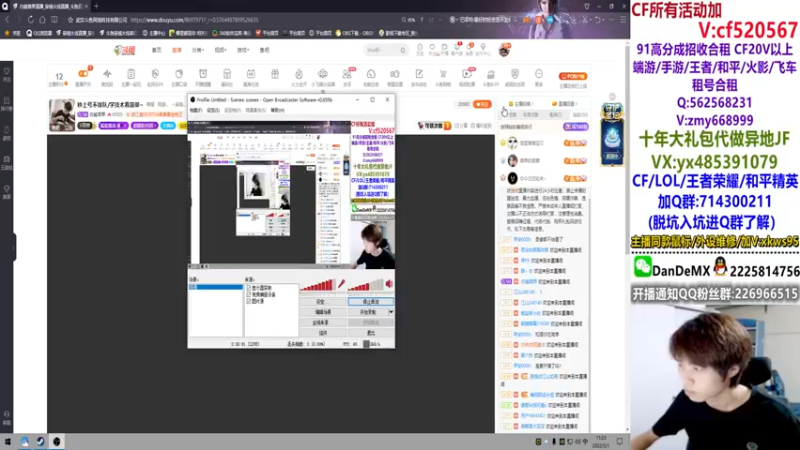
Task: Open the Help menu in OBS menu bar
Action: pyautogui.click(x=278, y=110)
